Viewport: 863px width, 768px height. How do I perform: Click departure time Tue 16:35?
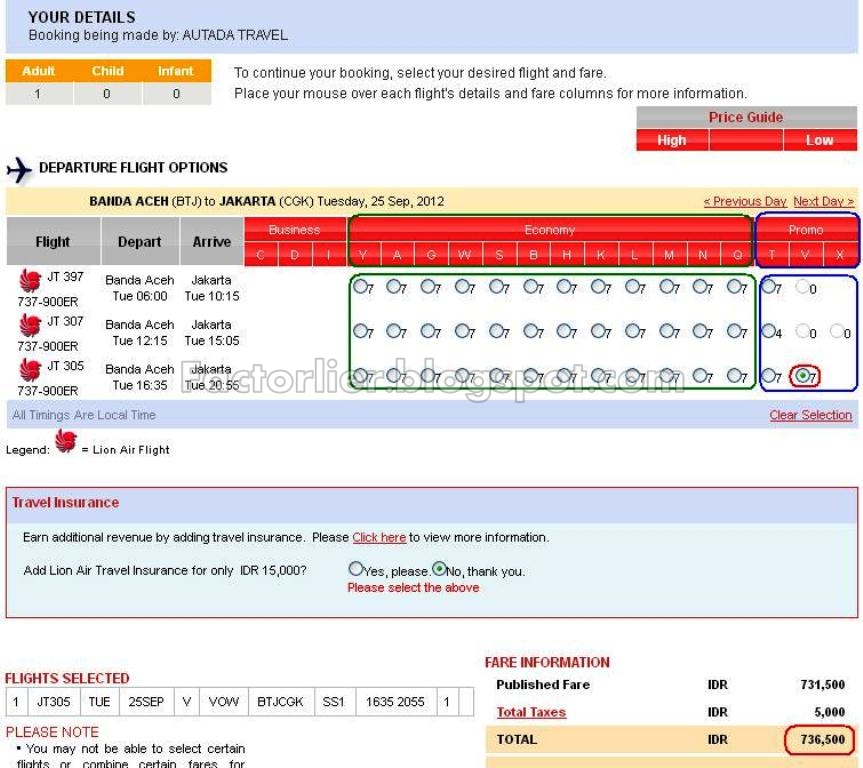pyautogui.click(x=140, y=385)
